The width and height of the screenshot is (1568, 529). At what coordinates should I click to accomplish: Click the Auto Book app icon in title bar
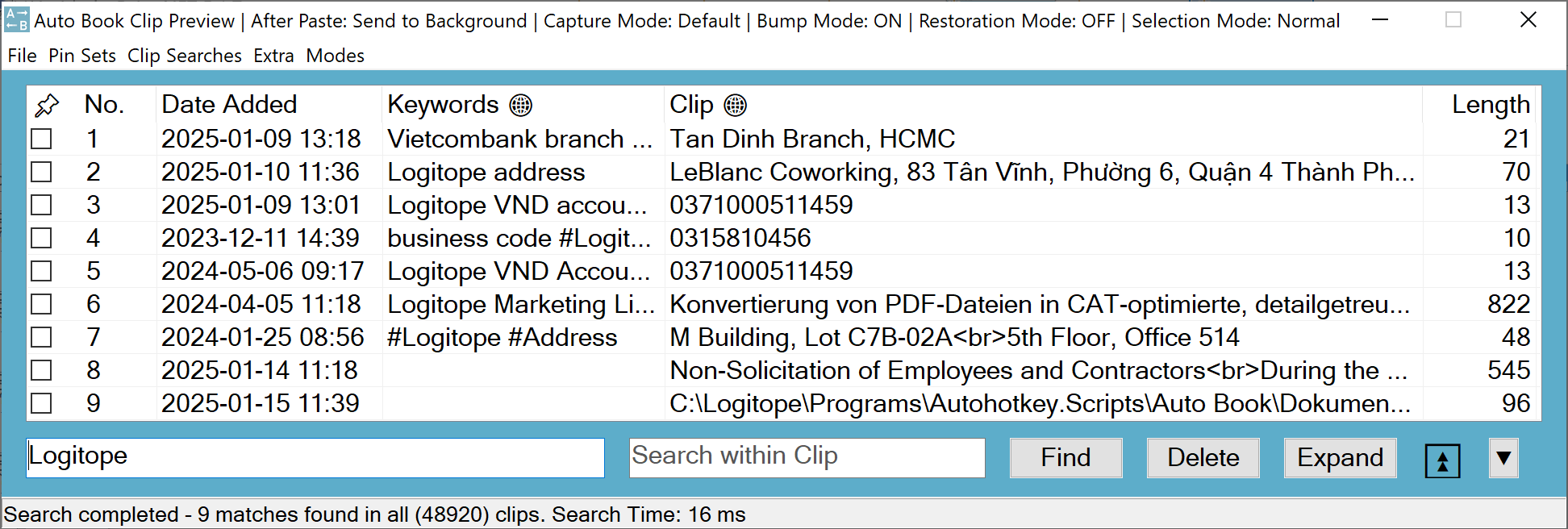16,20
